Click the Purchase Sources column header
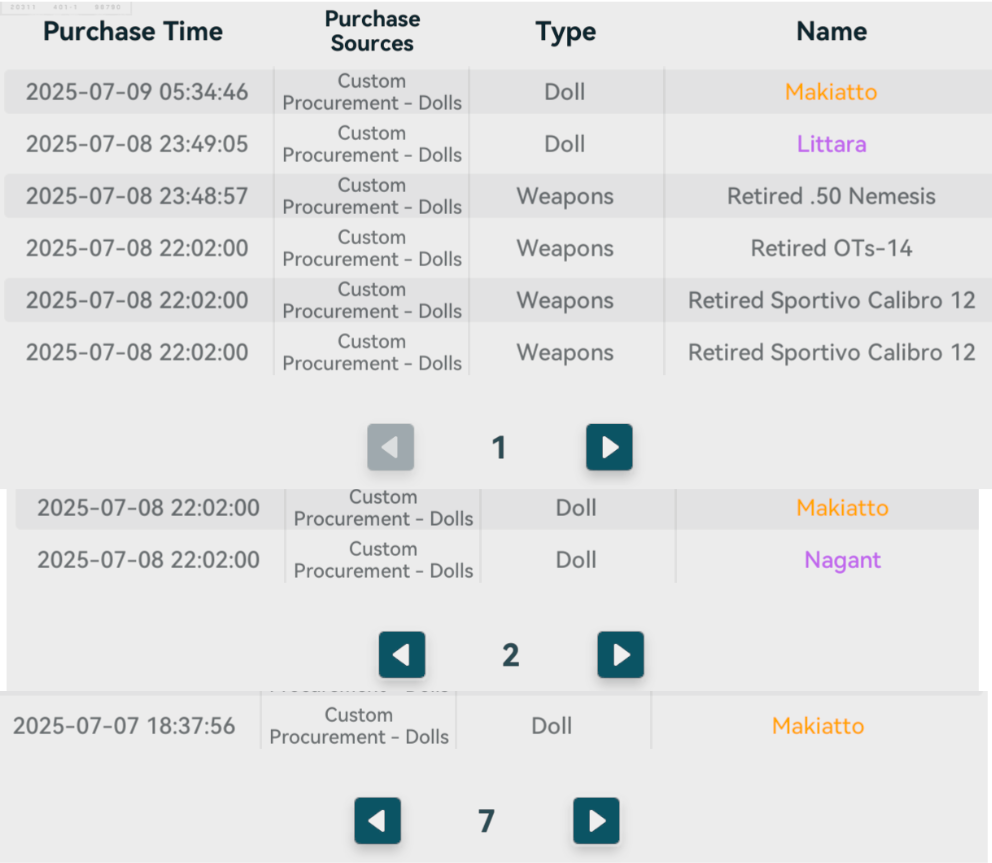Image resolution: width=992 pixels, height=863 pixels. coord(372,32)
